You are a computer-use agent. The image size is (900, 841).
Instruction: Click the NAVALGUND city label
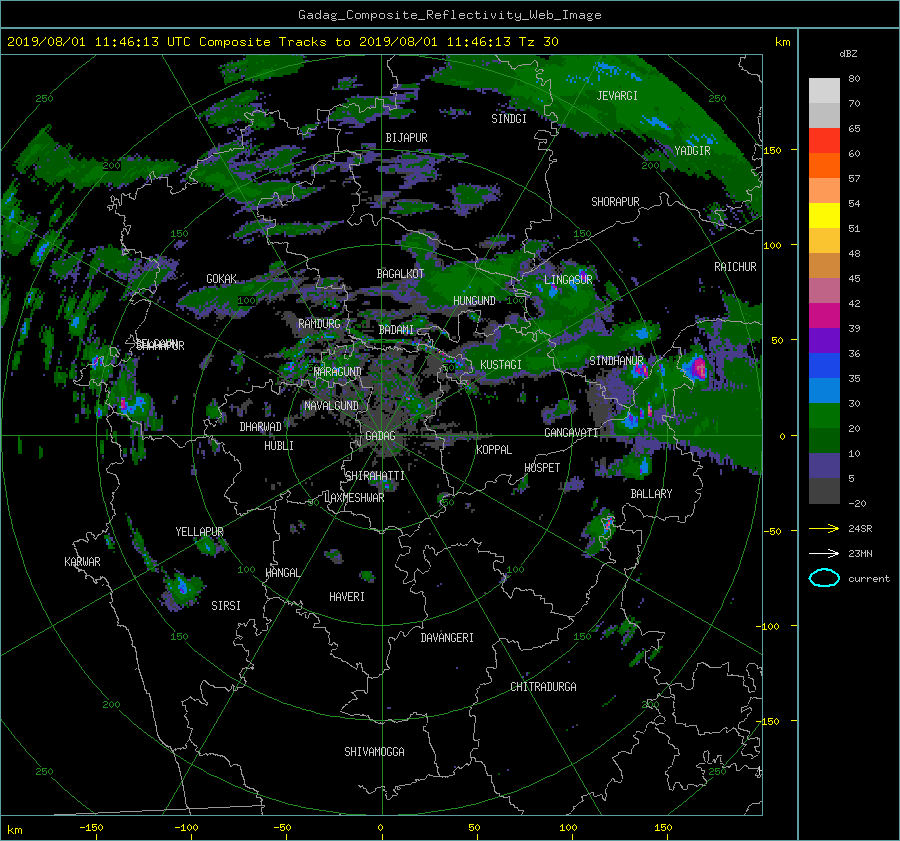[x=331, y=406]
